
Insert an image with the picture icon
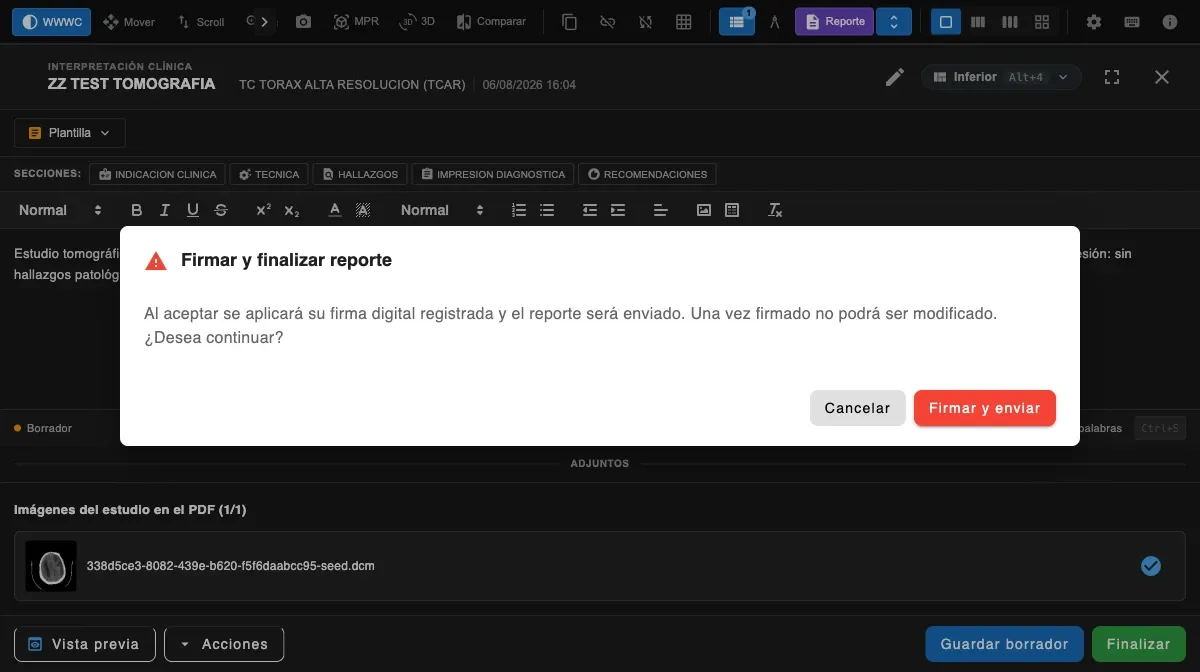704,210
